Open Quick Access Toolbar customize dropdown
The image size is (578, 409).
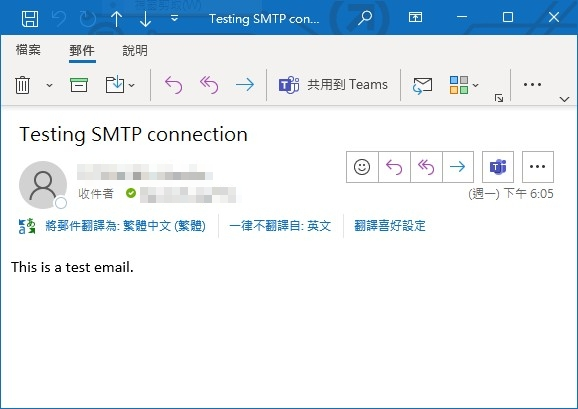pos(174,18)
